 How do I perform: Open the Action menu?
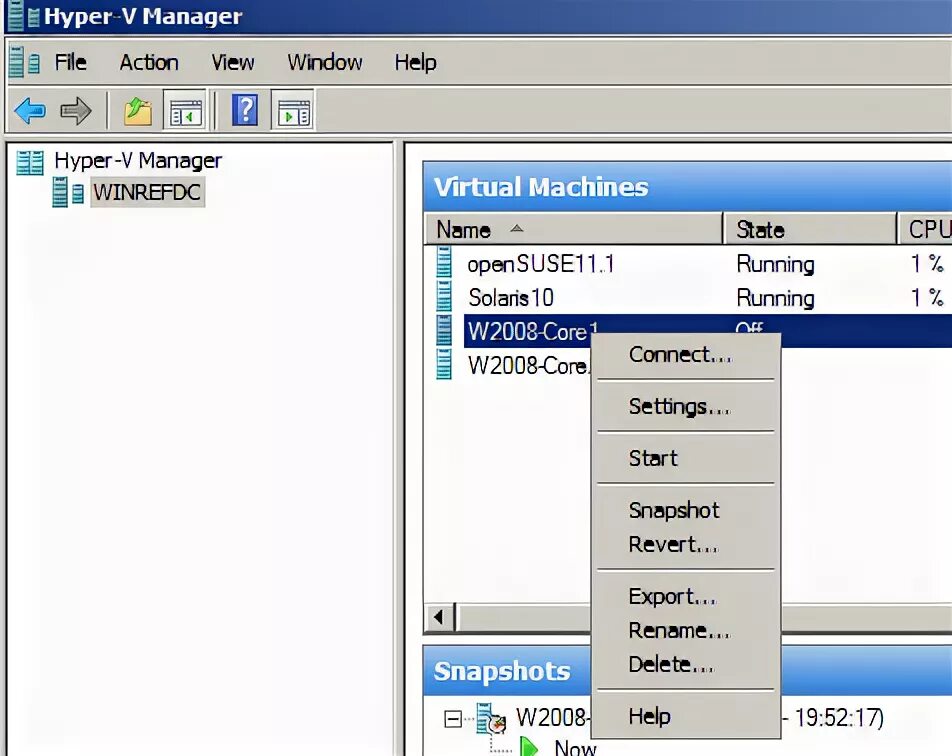click(x=149, y=62)
